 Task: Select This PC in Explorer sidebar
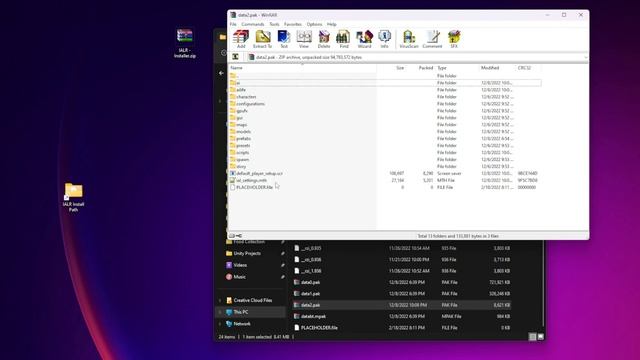[x=251, y=312]
